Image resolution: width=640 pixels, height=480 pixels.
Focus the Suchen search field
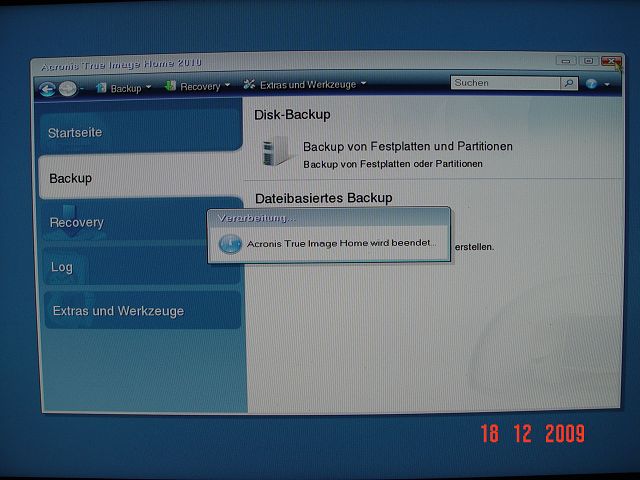506,83
